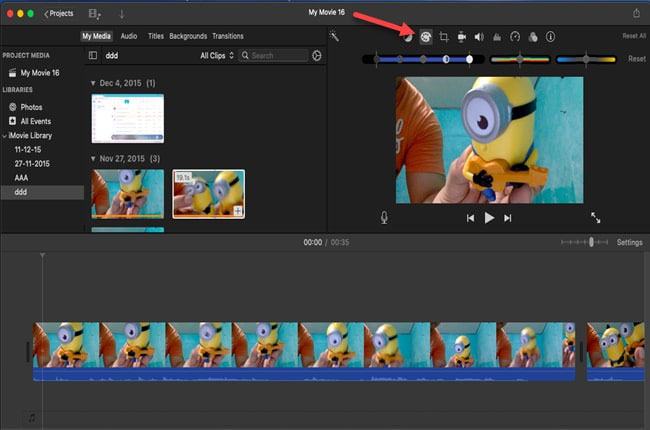
Task: Open the Cropping tool
Action: (444, 37)
